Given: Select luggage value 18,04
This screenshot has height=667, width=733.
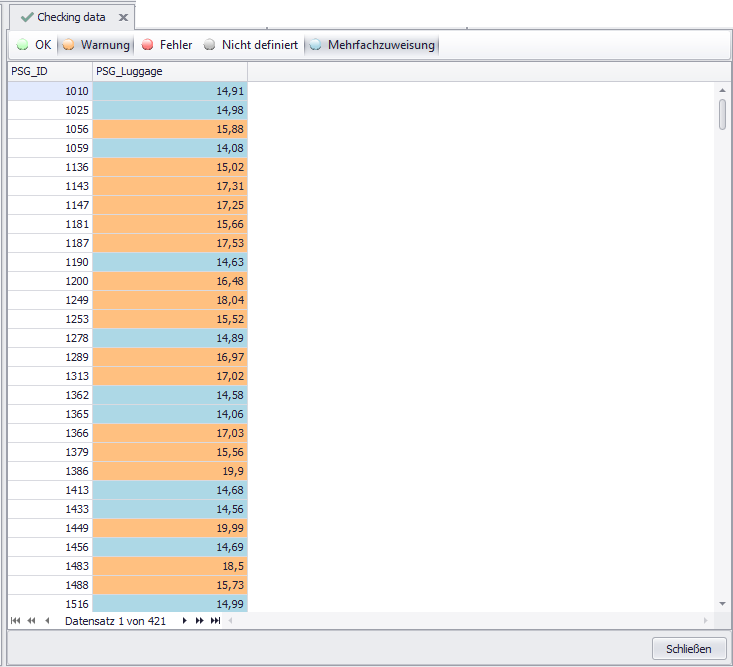Looking at the screenshot, I should (x=170, y=300).
